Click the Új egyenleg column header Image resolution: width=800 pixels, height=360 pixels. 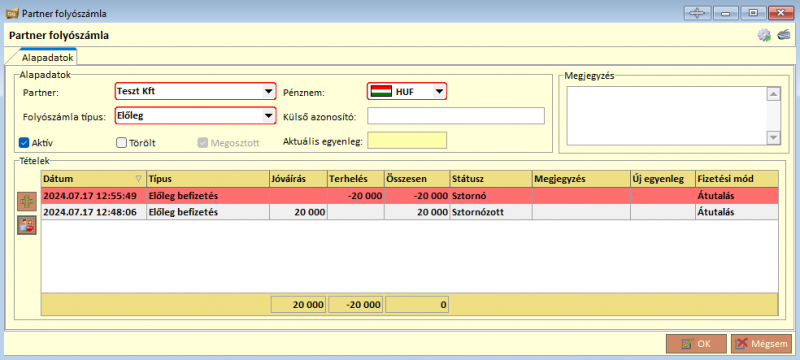click(663, 179)
